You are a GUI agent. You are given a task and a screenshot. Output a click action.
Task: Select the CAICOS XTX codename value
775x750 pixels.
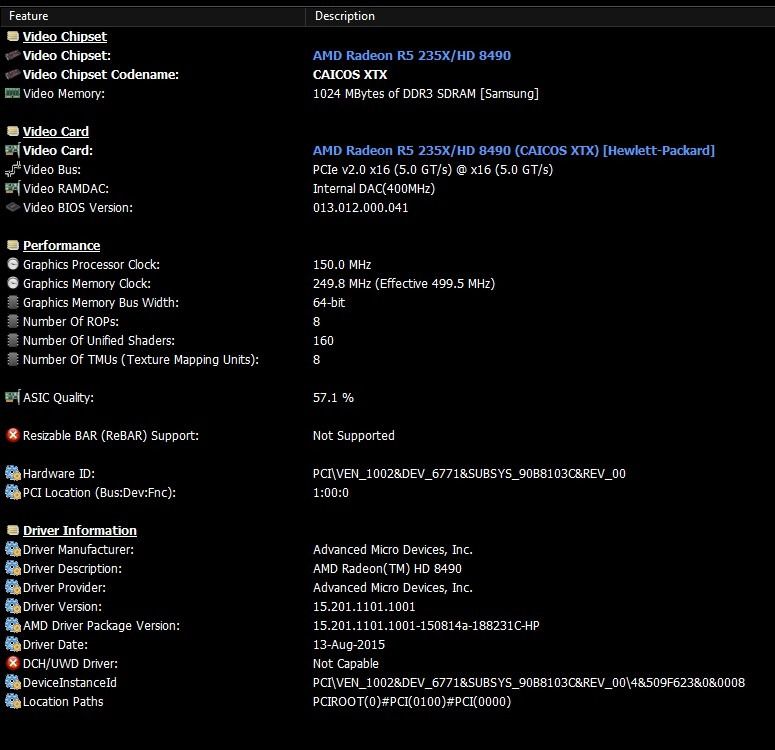350,75
